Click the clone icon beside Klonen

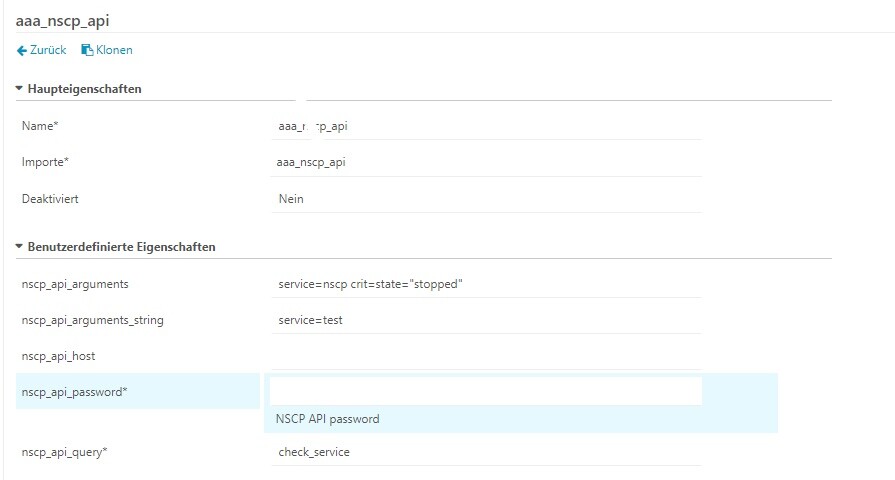click(x=87, y=50)
